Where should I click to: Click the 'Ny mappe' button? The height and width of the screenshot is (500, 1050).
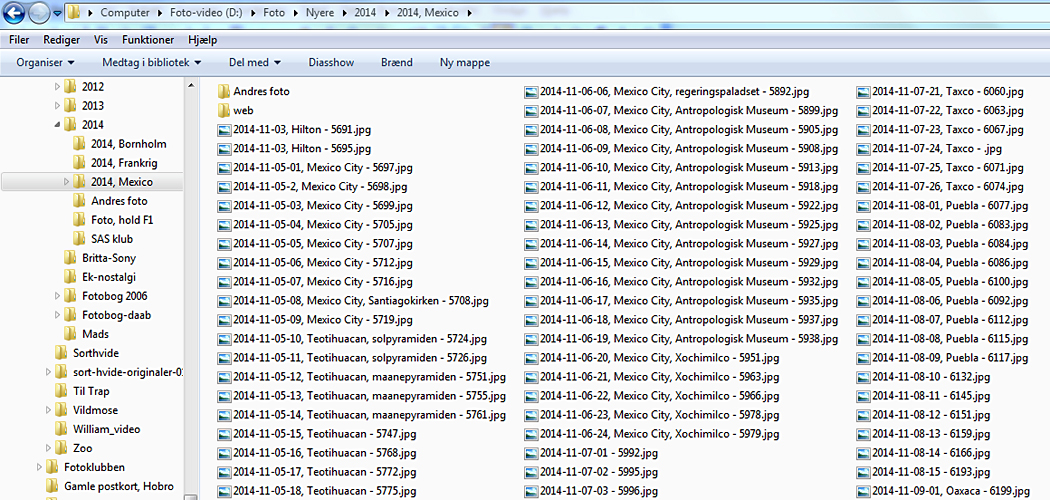[x=464, y=62]
